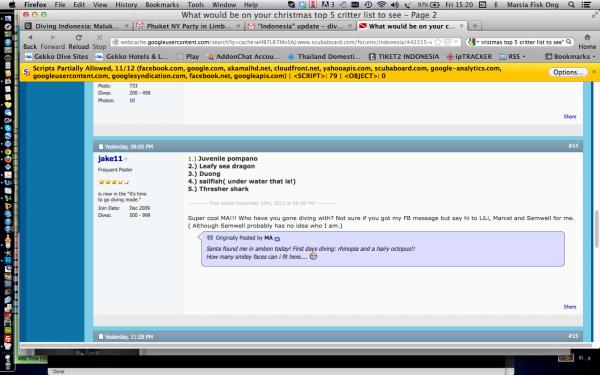The image size is (600, 375).
Task: Click the Photos count '10' link
Action: coord(132,101)
